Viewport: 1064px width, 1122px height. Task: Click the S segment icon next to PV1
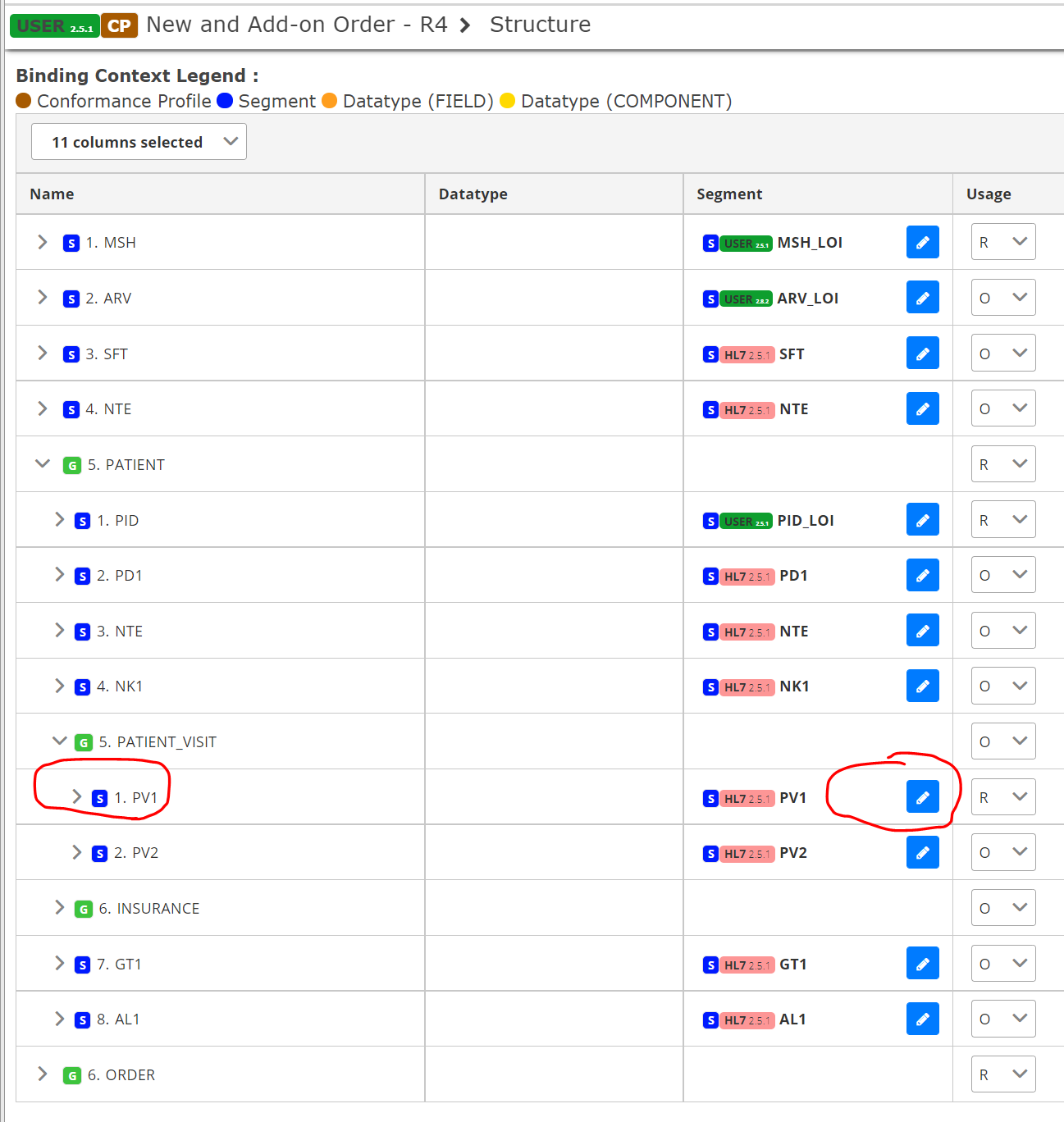click(x=100, y=797)
